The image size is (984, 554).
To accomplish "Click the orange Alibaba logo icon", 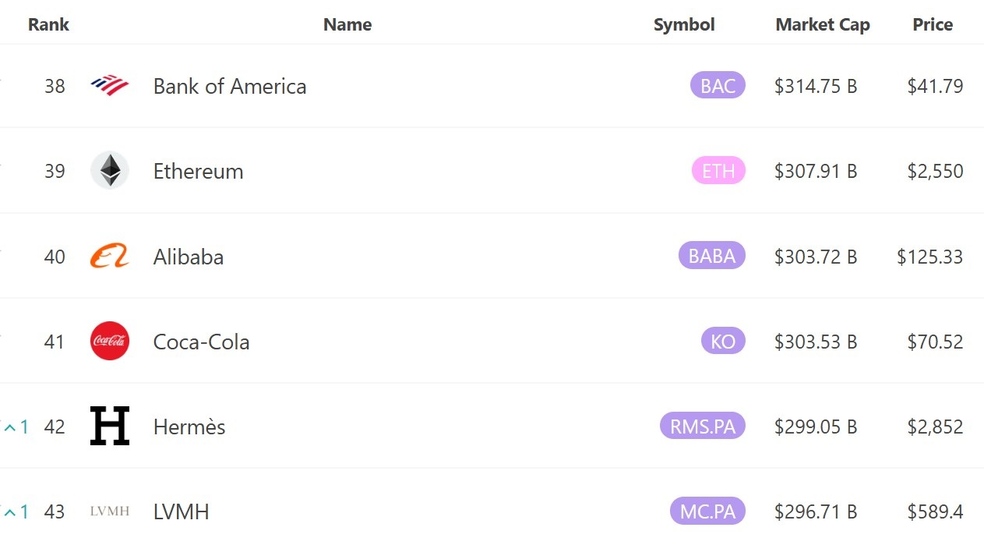I will 110,255.
